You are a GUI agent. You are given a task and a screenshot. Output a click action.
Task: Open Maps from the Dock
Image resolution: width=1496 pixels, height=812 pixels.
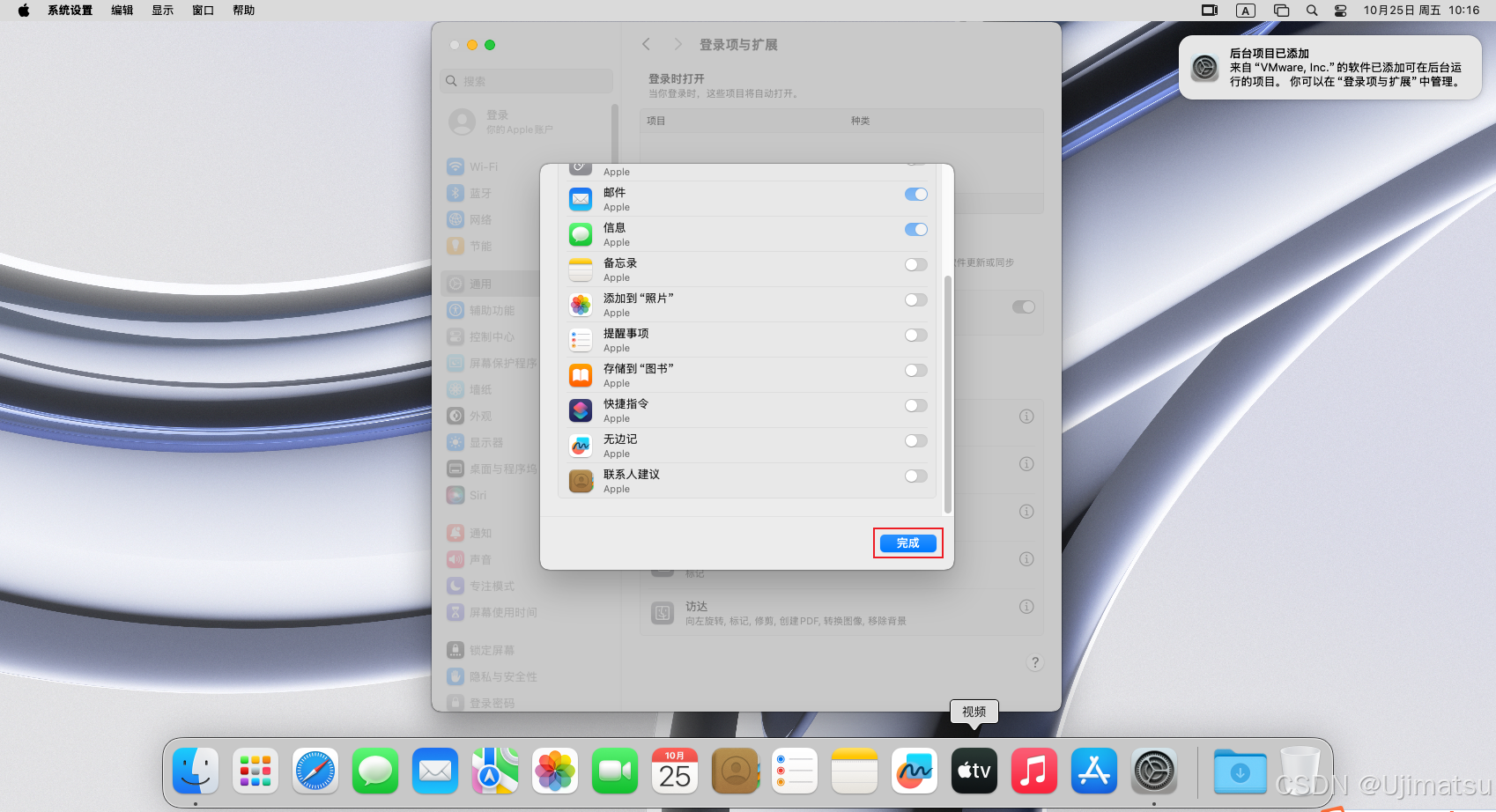coord(495,771)
